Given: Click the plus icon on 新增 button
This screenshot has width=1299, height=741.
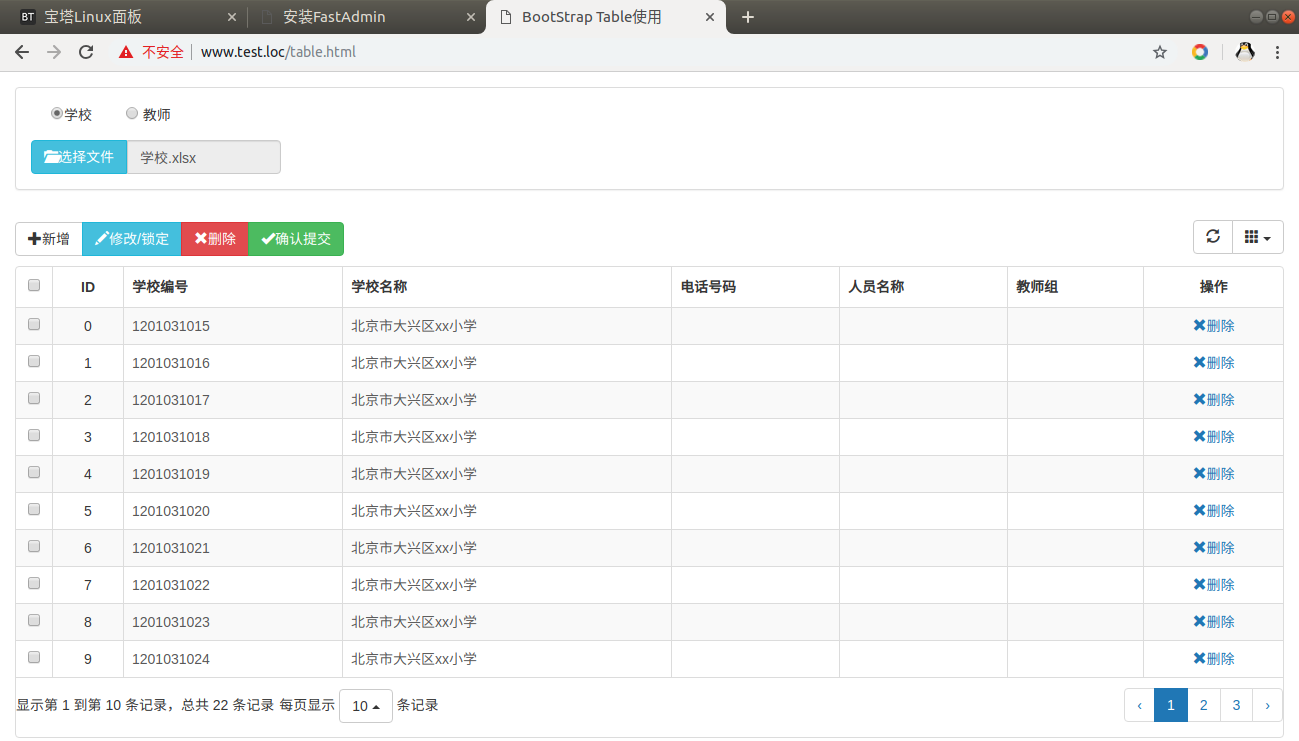Looking at the screenshot, I should [34, 238].
